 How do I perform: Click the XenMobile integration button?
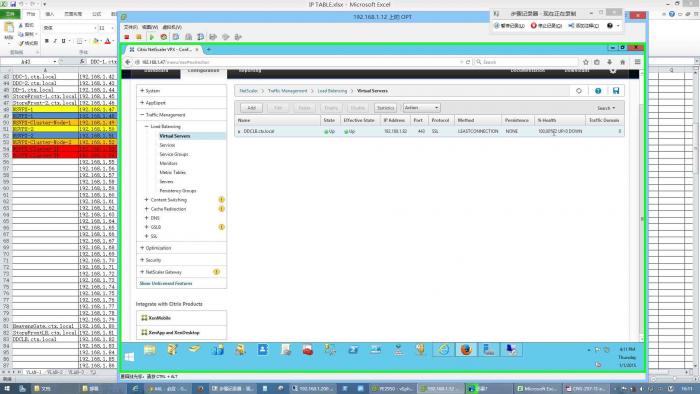click(181, 318)
